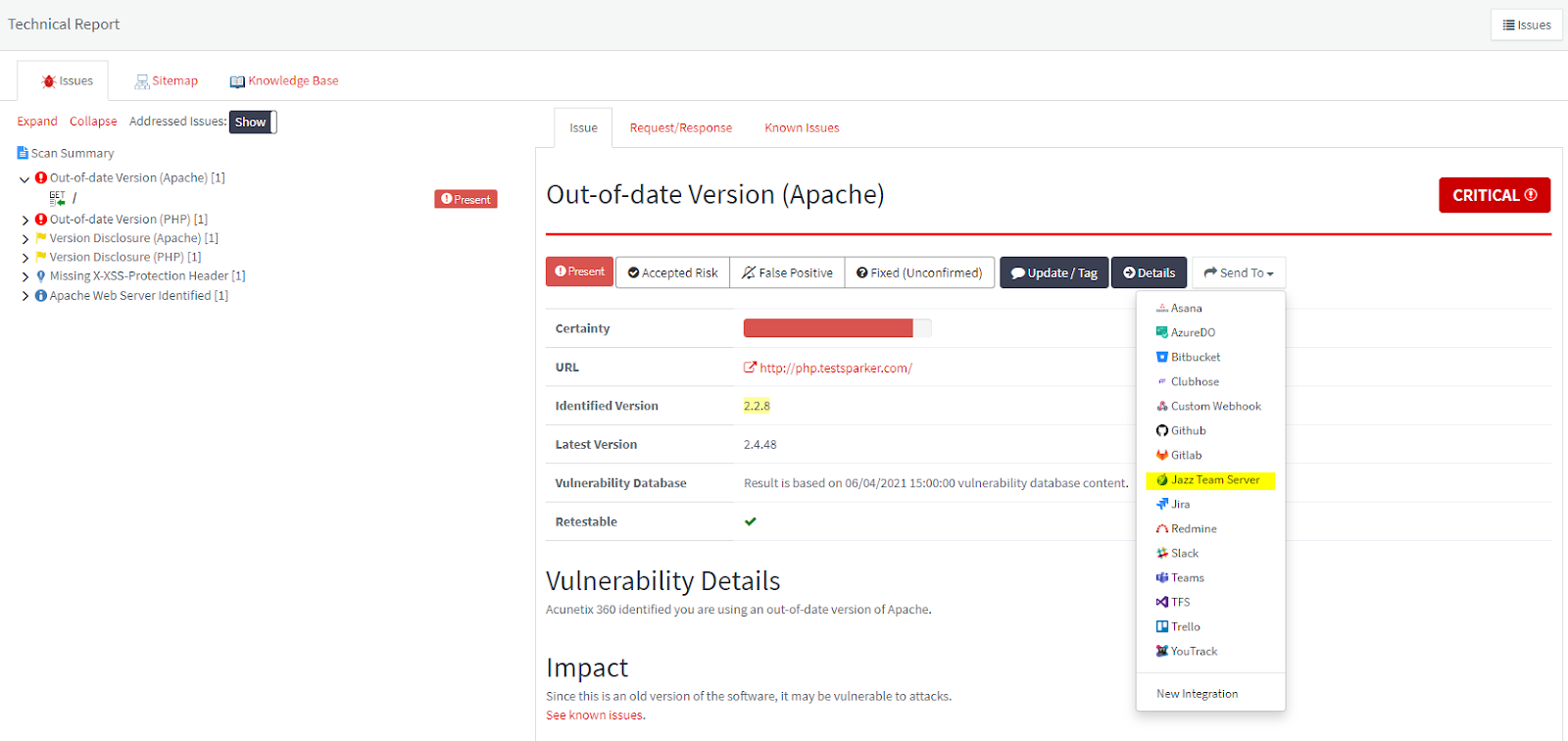Collapse the Out-of-date Version (Apache) node
Screen dimensions: 1568x741
pyautogui.click(x=24, y=179)
